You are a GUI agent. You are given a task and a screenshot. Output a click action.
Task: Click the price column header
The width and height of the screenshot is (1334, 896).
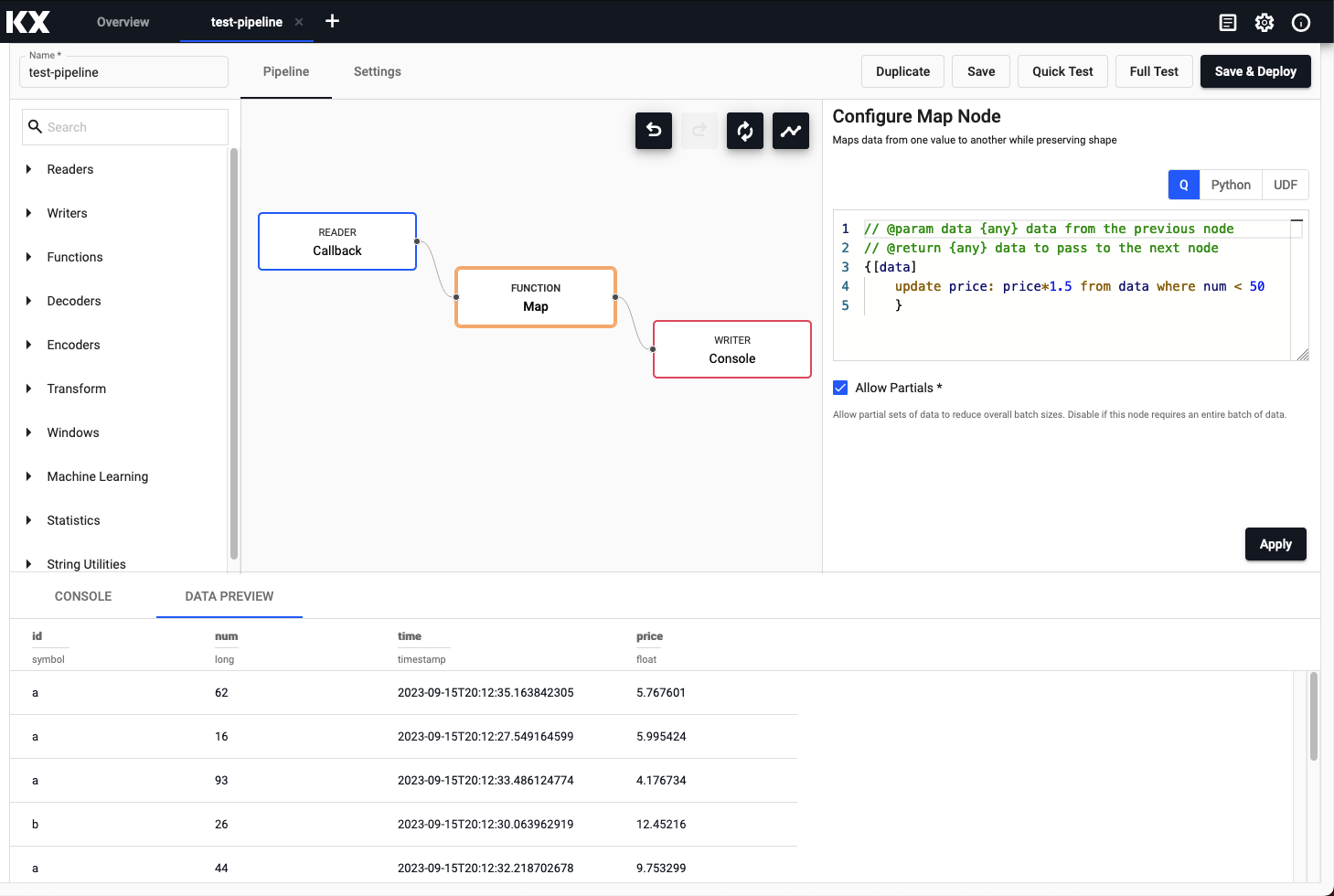(650, 636)
